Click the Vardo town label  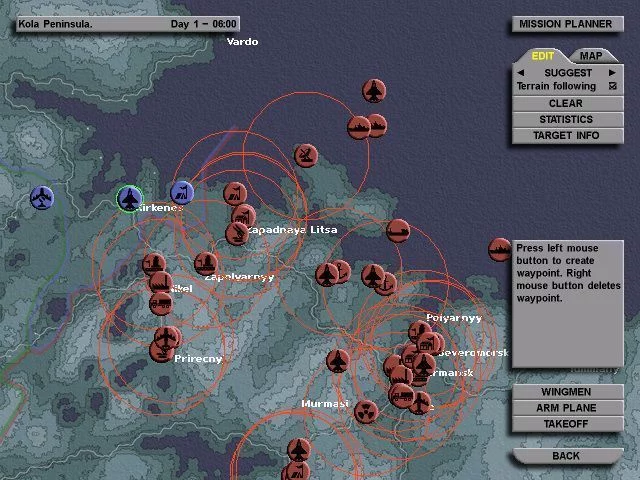(x=242, y=42)
